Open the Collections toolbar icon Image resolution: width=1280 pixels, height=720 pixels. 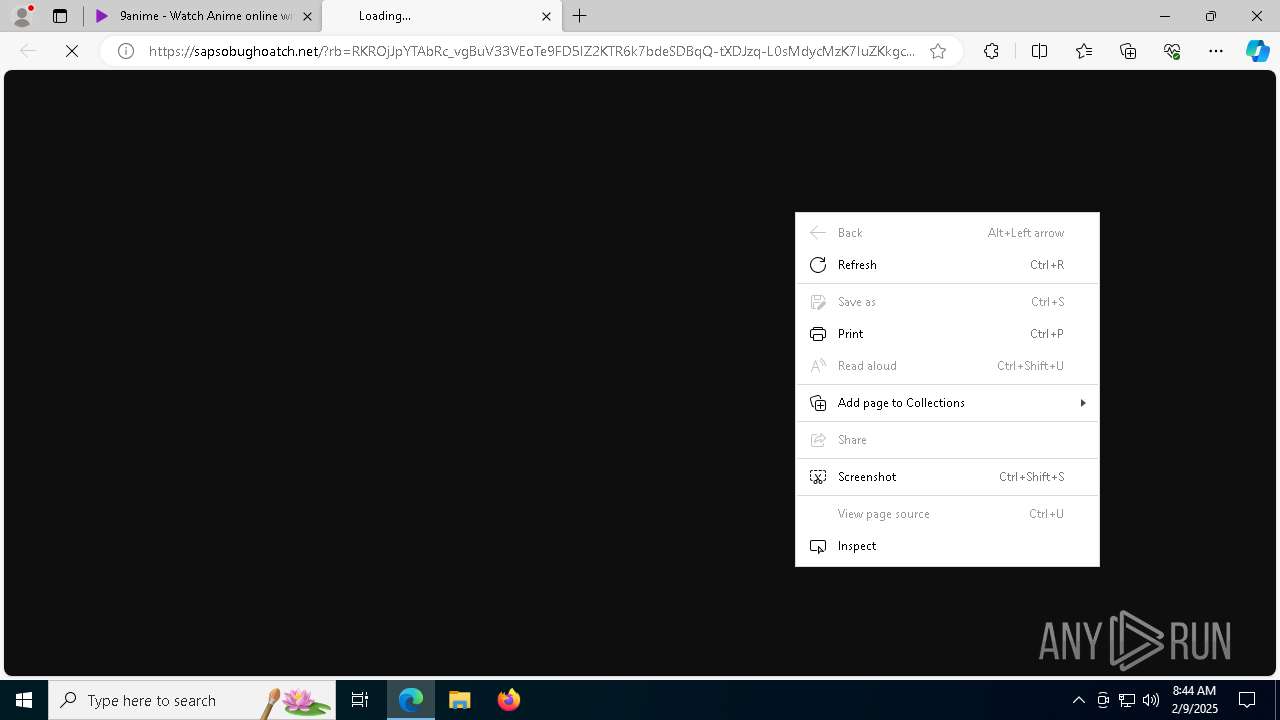coord(1128,51)
